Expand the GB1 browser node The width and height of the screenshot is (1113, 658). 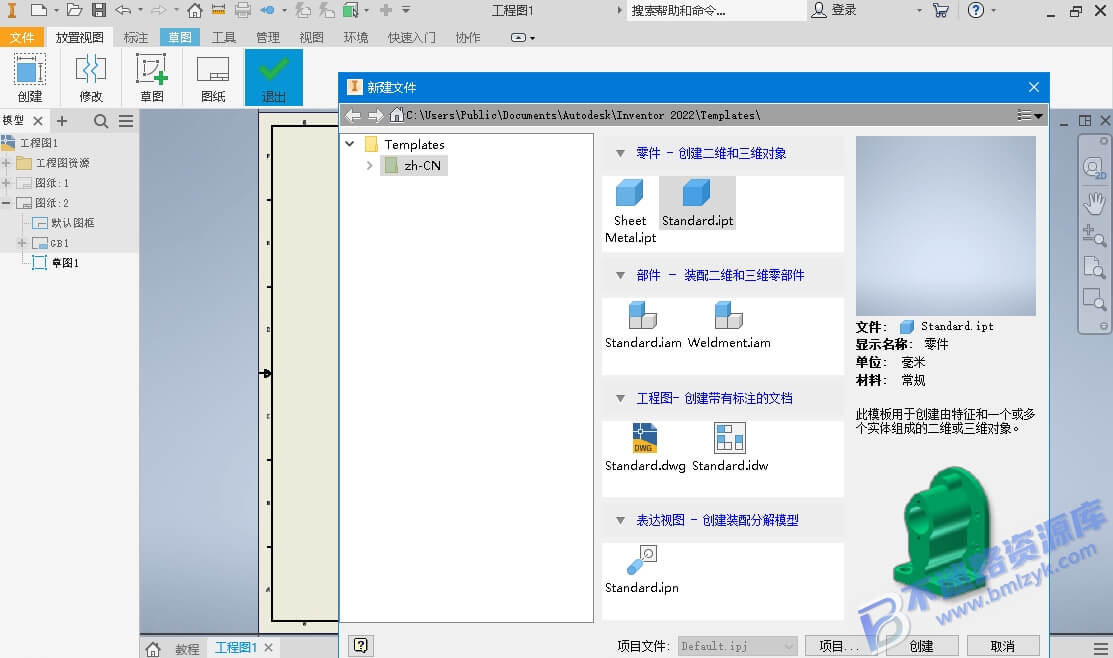pos(21,243)
